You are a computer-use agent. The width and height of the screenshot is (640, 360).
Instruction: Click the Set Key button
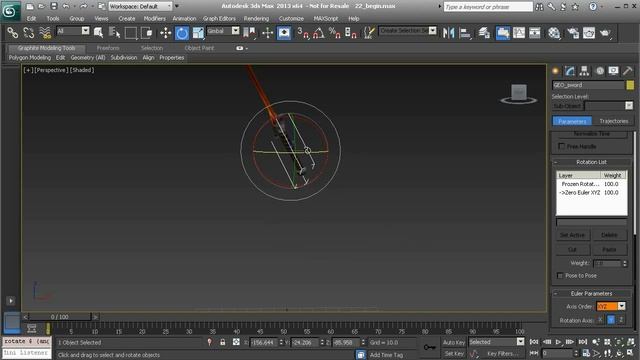pyautogui.click(x=454, y=353)
